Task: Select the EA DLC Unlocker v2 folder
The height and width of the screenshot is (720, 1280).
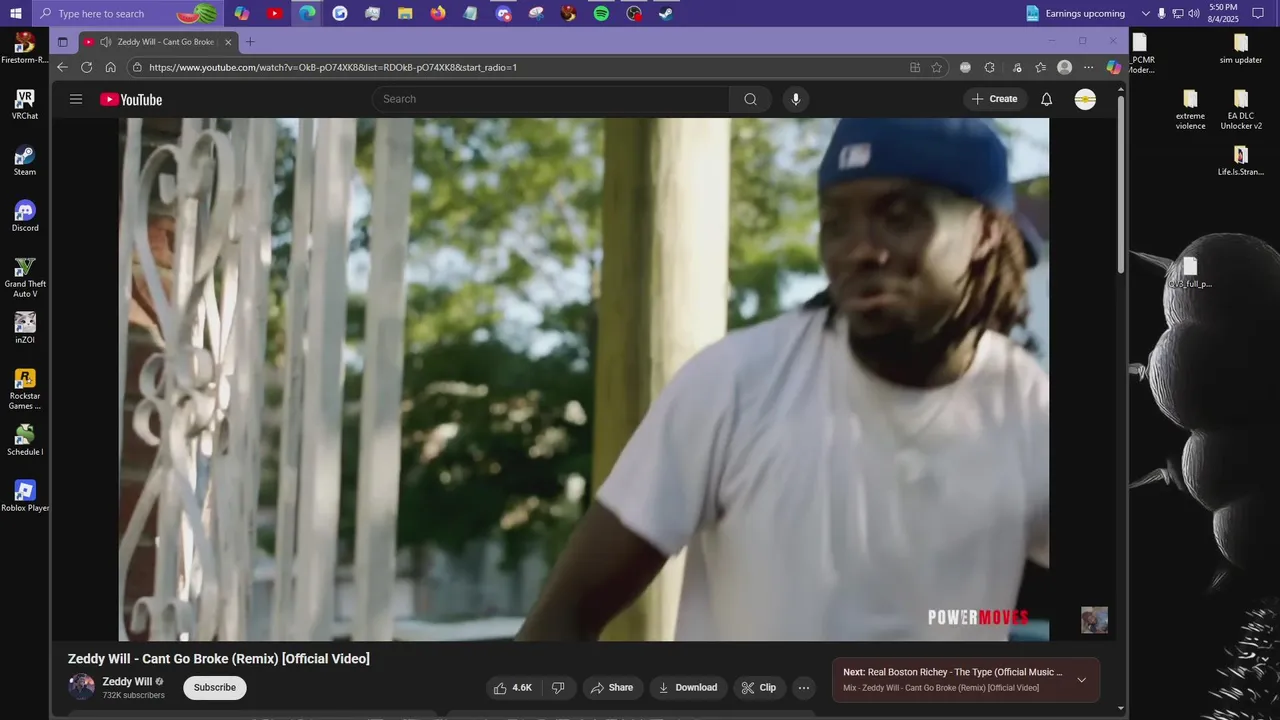Action: click(1241, 110)
